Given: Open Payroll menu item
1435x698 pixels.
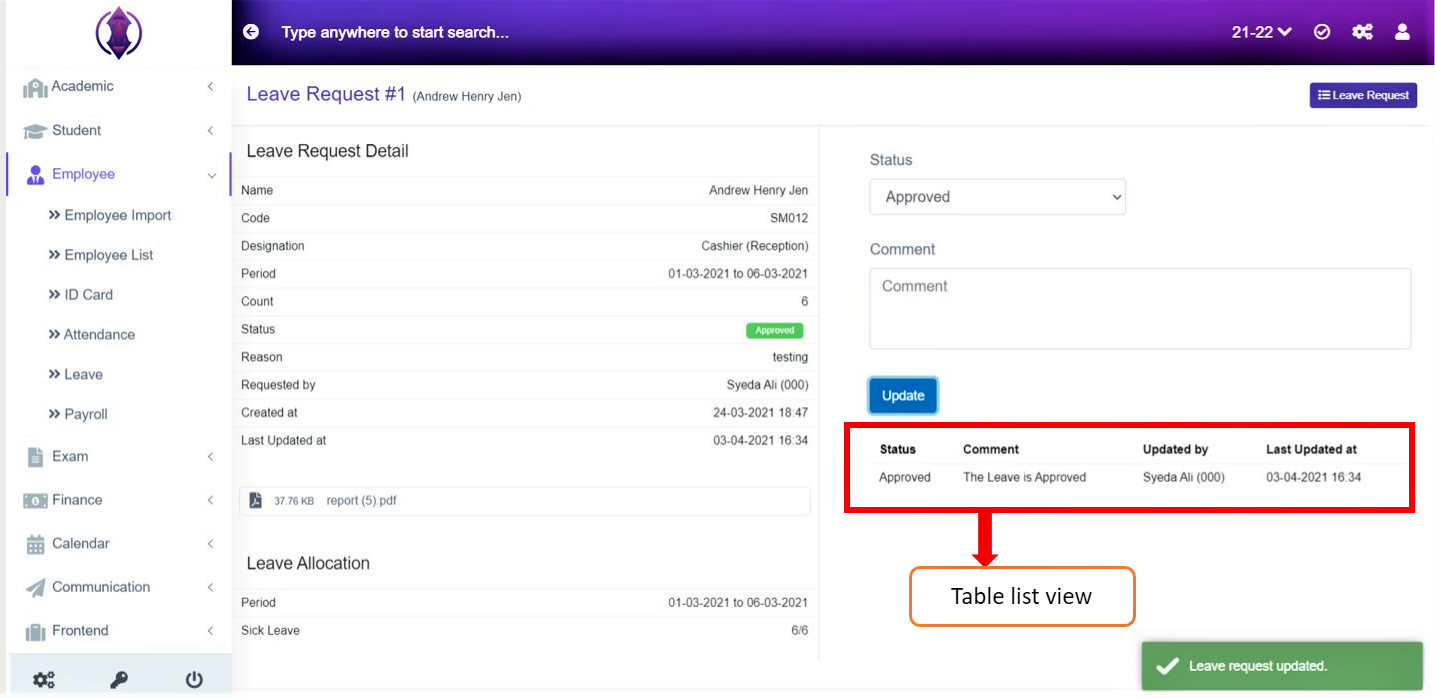Looking at the screenshot, I should pos(78,414).
